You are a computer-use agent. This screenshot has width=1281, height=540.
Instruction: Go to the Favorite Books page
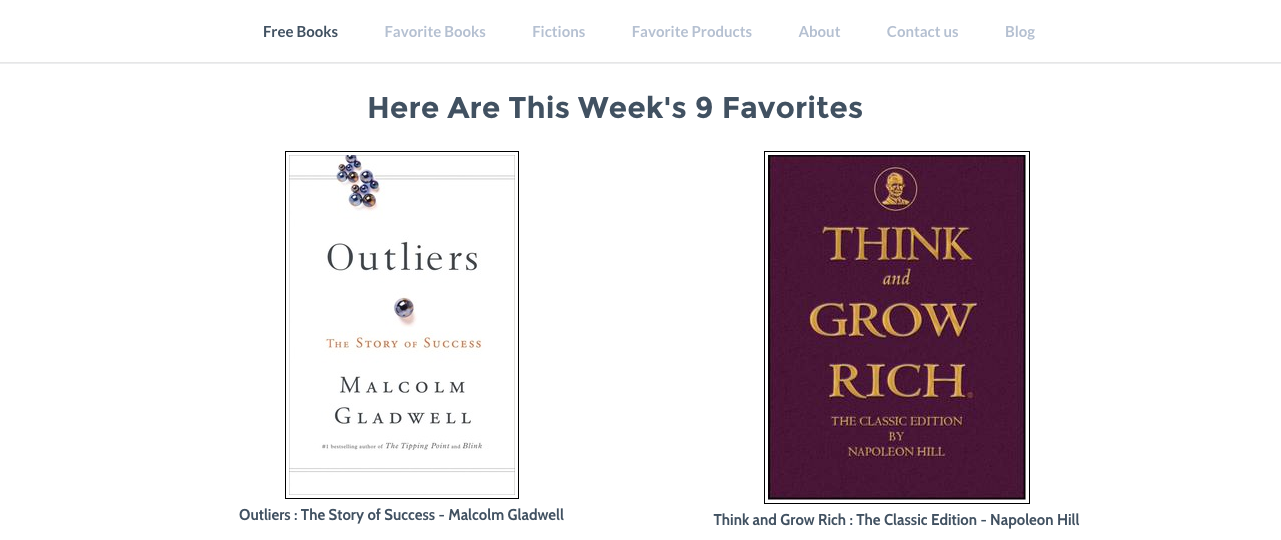point(435,32)
